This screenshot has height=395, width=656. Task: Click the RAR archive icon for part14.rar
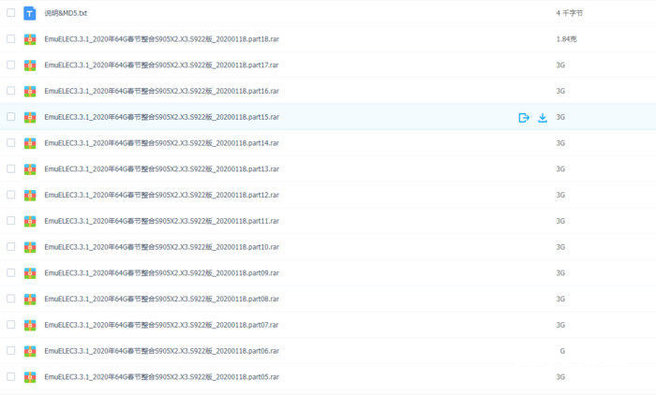(30, 143)
